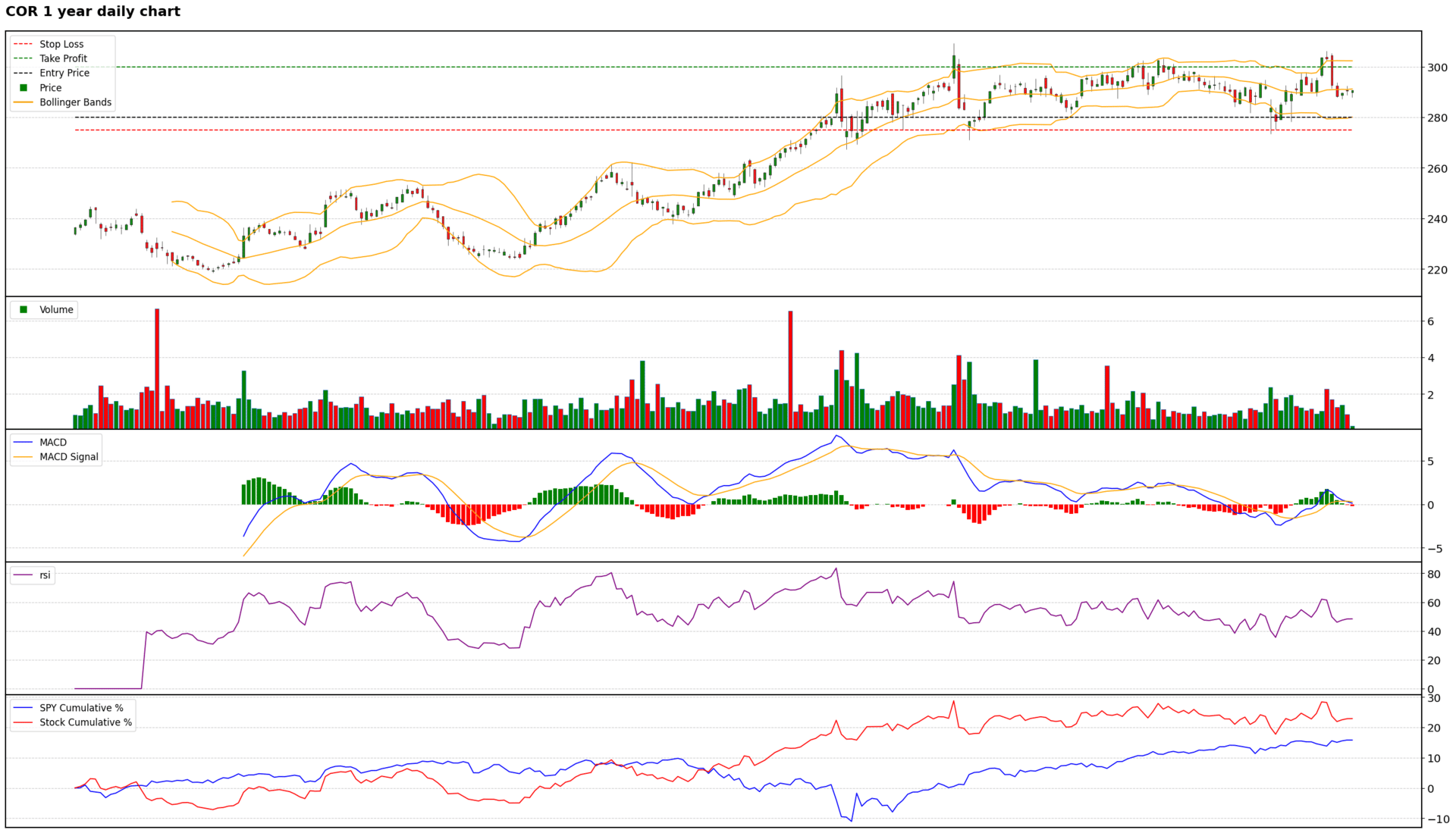Click the 6 label on volume axis
Viewport: 1456px width, 833px height.
tap(1430, 321)
